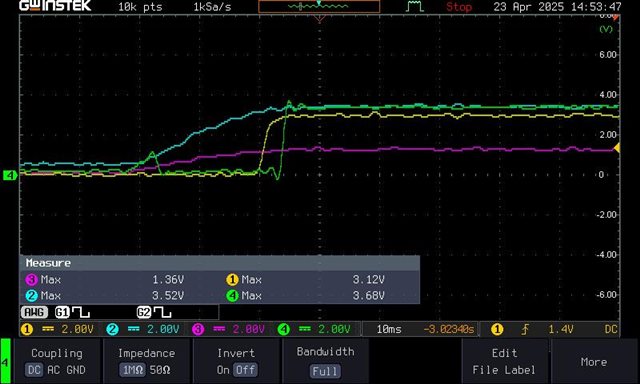Click the G2 generator waveform icon
The width and height of the screenshot is (640, 384).
(154, 313)
